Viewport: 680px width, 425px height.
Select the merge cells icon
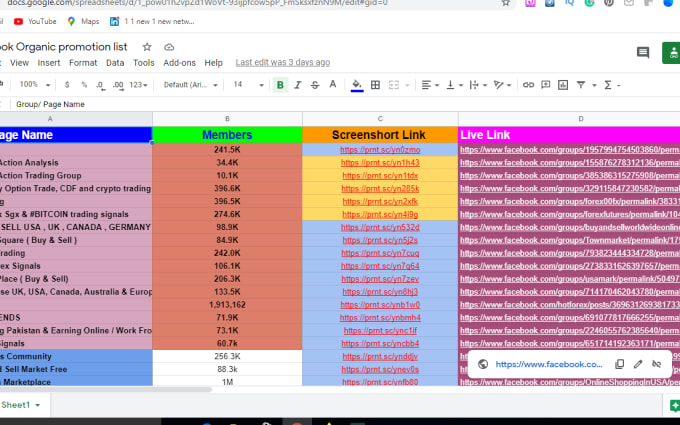pyautogui.click(x=394, y=85)
